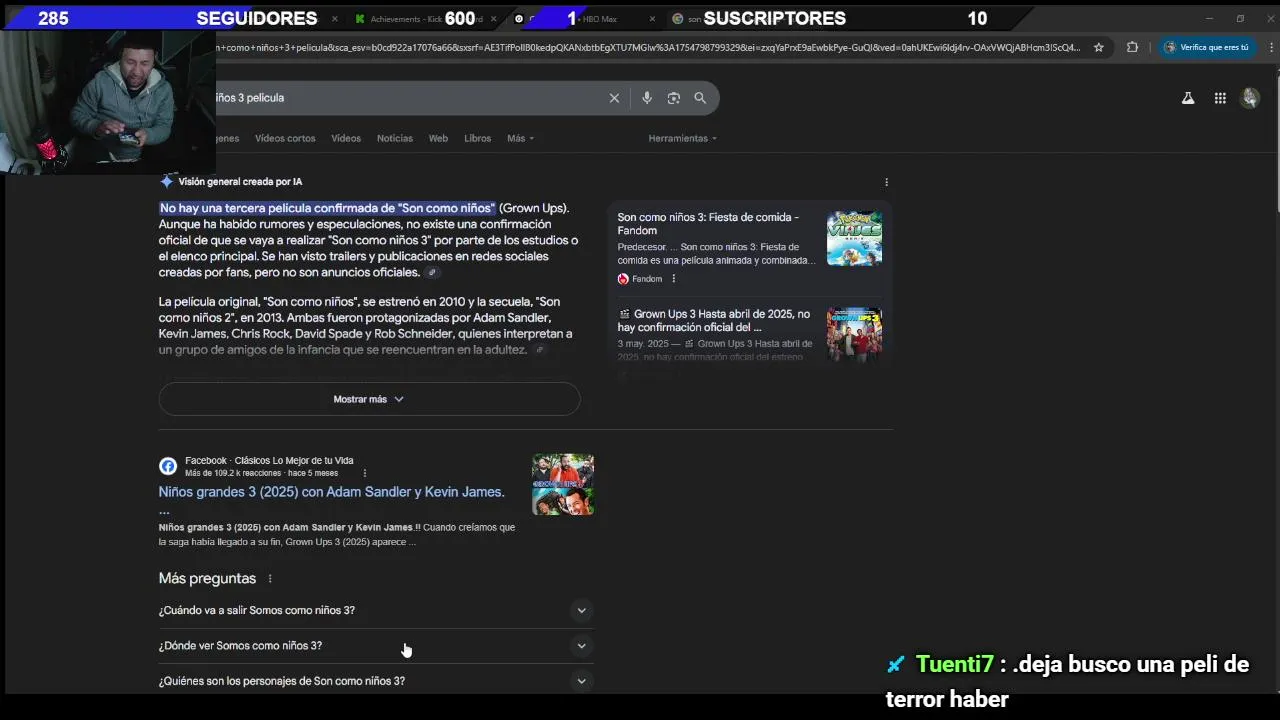Open 'Son como niños 3: Fiesta de comida' Fandom link
The height and width of the screenshot is (720, 1280).
708,224
